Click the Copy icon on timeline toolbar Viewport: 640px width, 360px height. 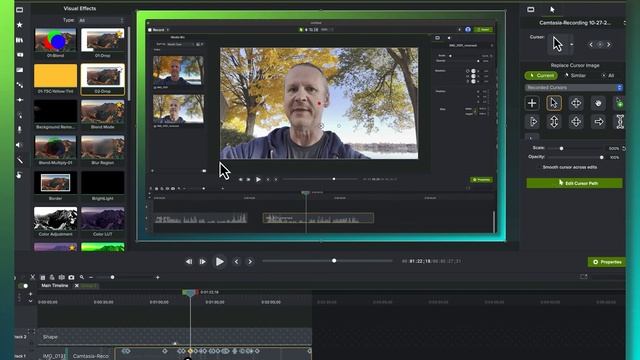[42, 277]
